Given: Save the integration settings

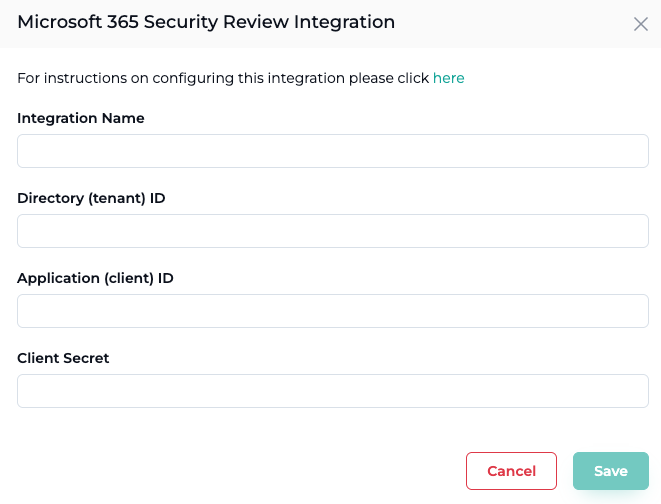Looking at the screenshot, I should click(x=610, y=471).
